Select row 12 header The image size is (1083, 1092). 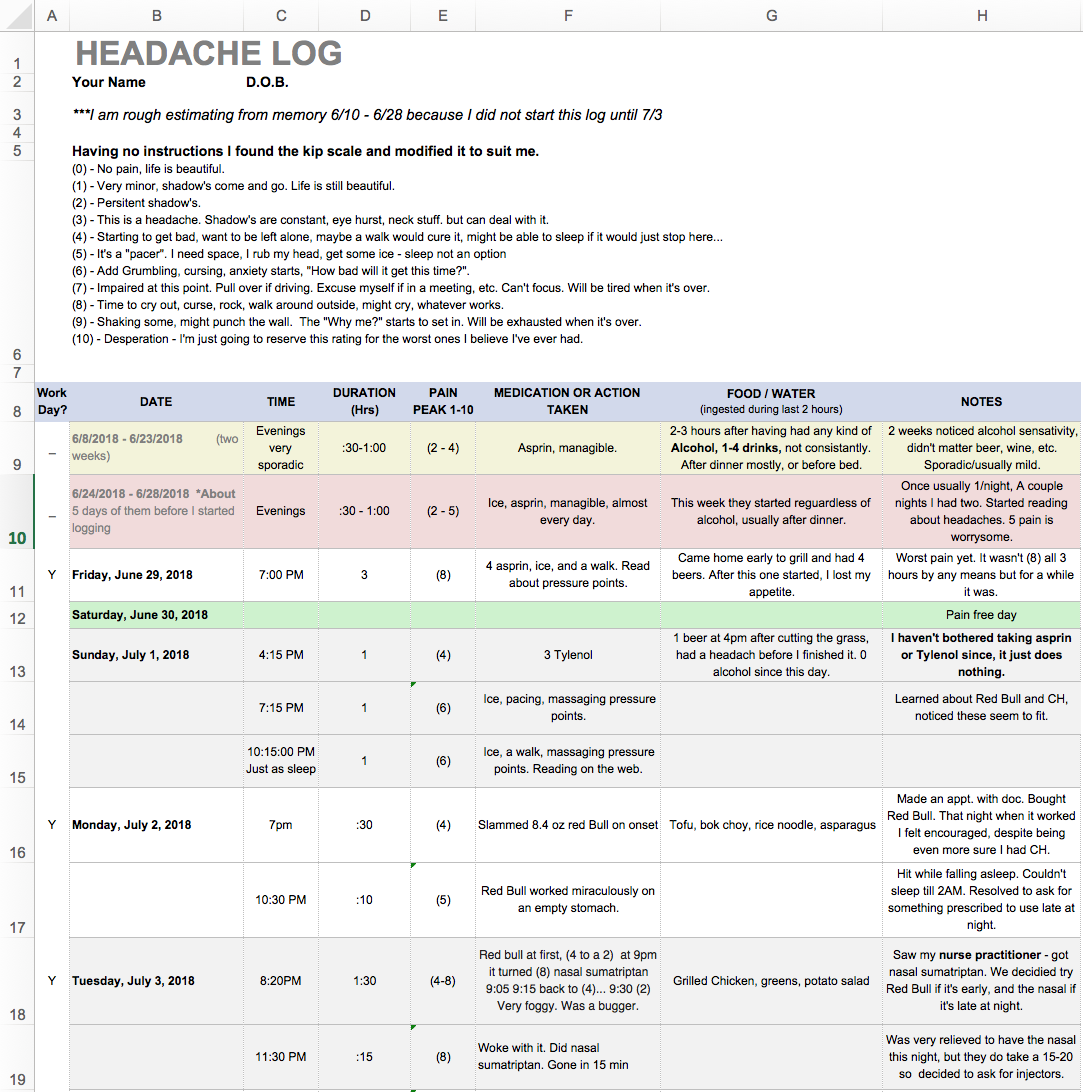(17, 616)
